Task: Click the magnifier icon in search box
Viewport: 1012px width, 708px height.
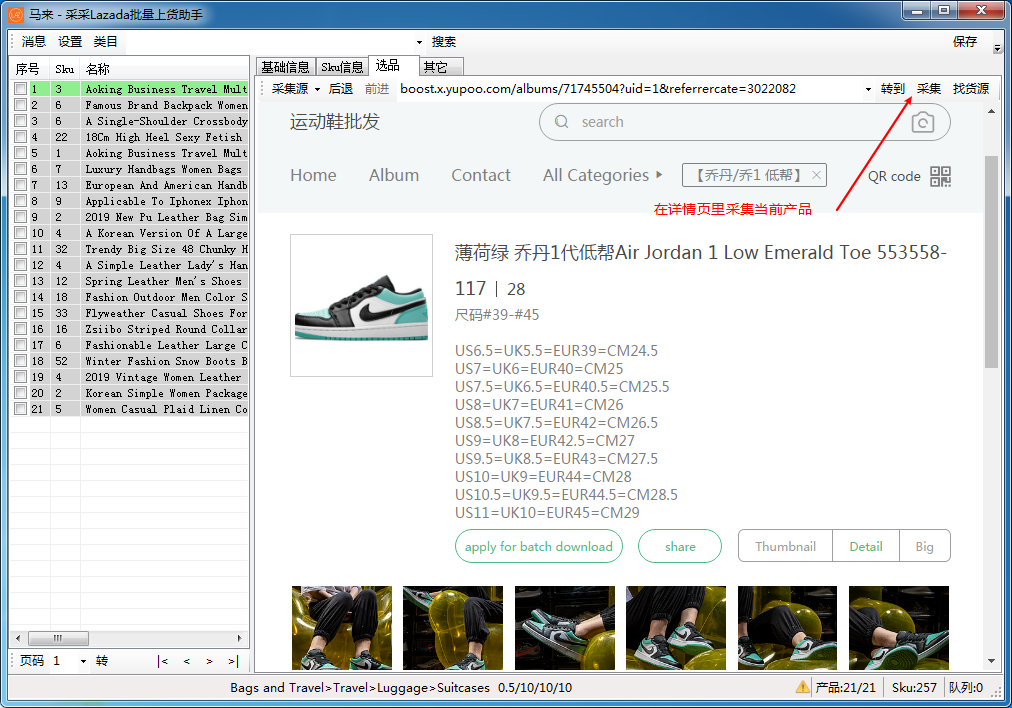Action: pos(562,121)
